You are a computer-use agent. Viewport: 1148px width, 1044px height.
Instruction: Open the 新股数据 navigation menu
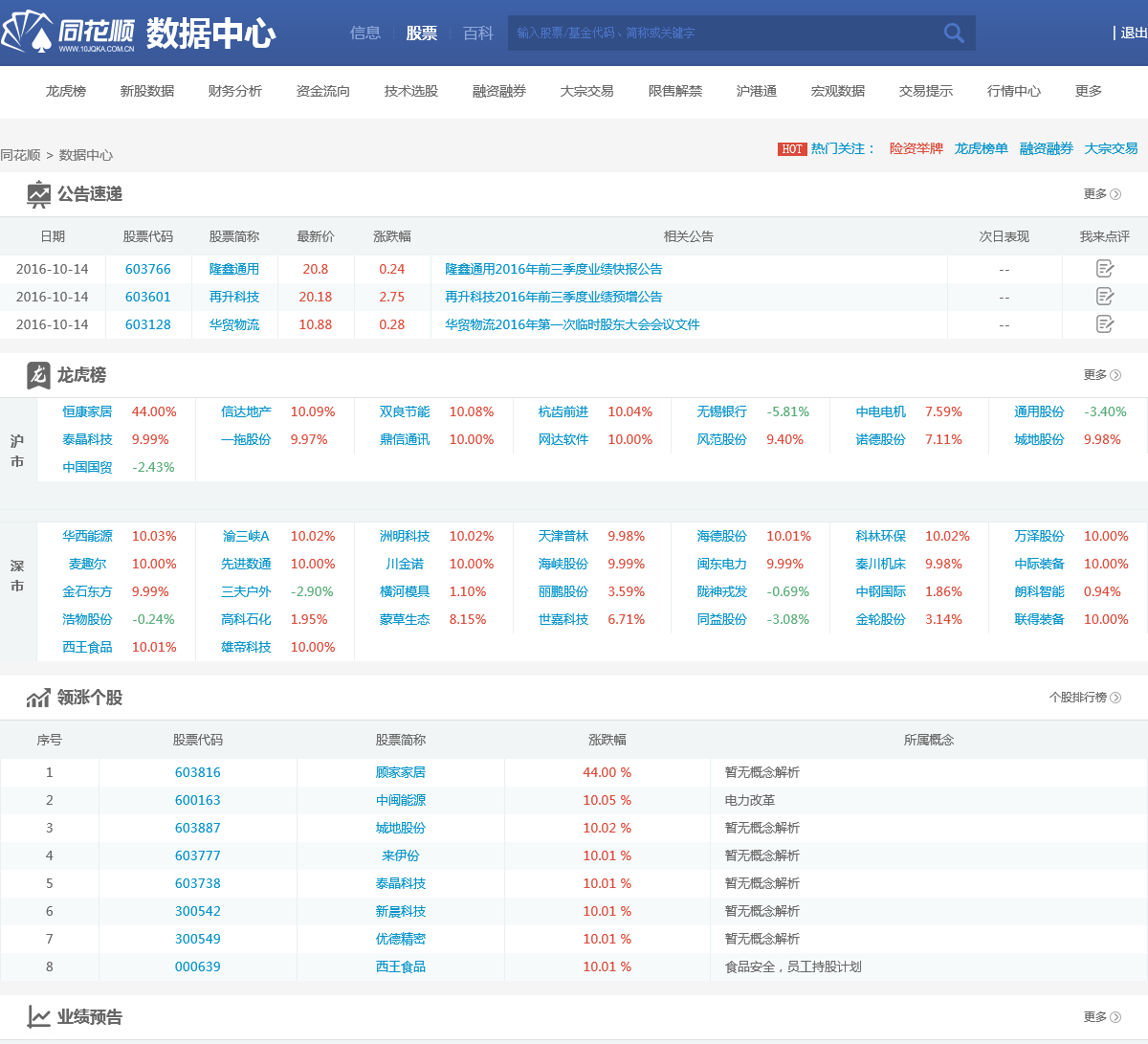[147, 91]
